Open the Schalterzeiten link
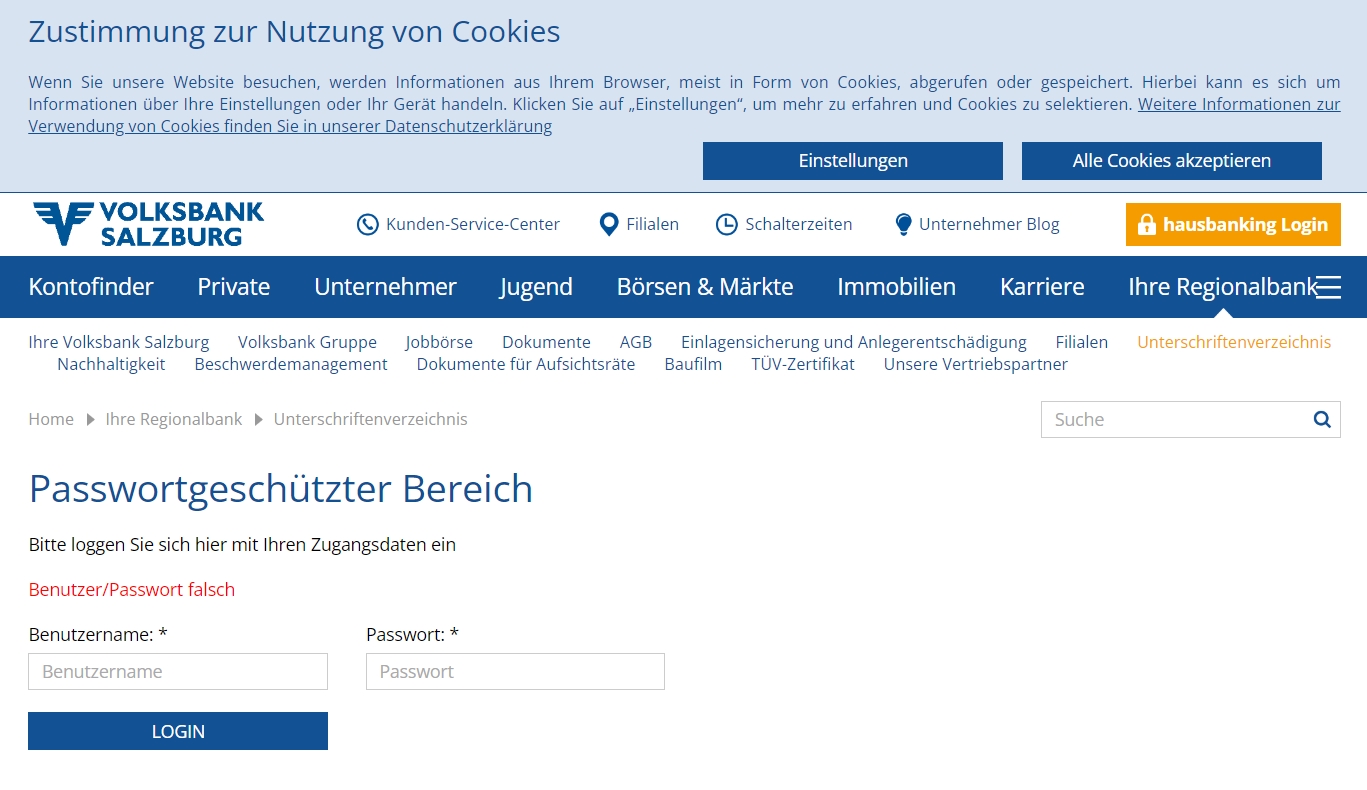1367x790 pixels. (x=799, y=224)
